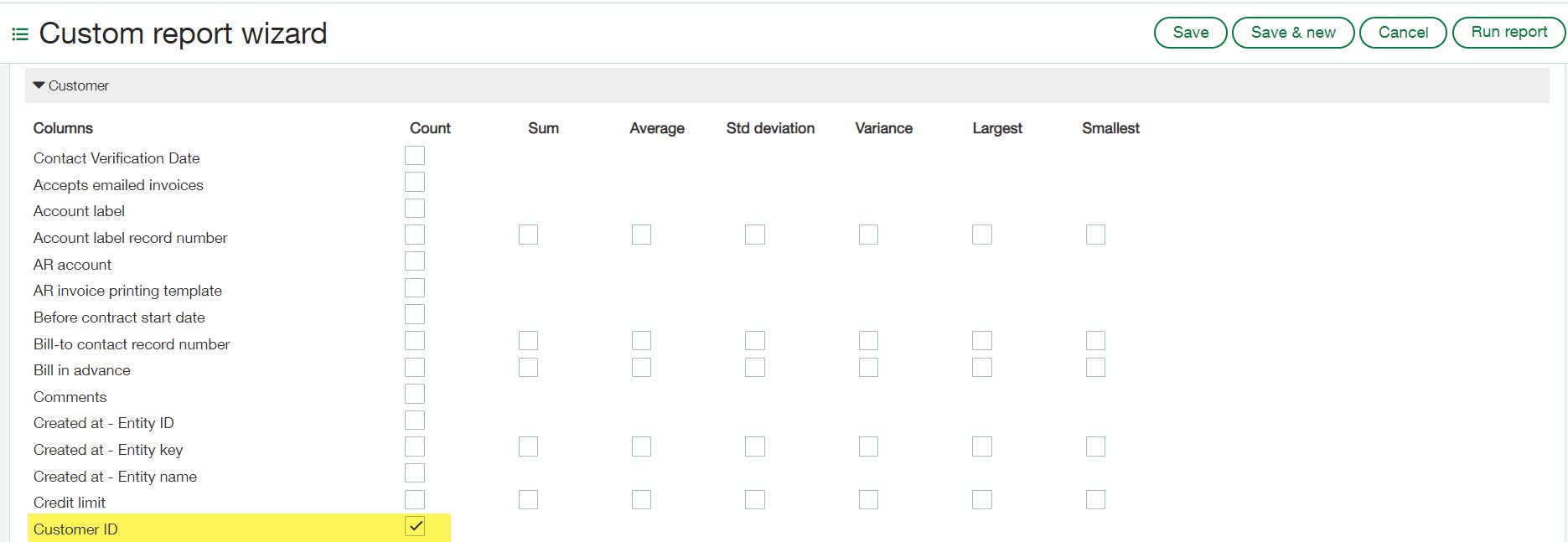Screen dimensions: 1568x542
Task: Enable Count for Before contract start date
Action: (x=415, y=314)
